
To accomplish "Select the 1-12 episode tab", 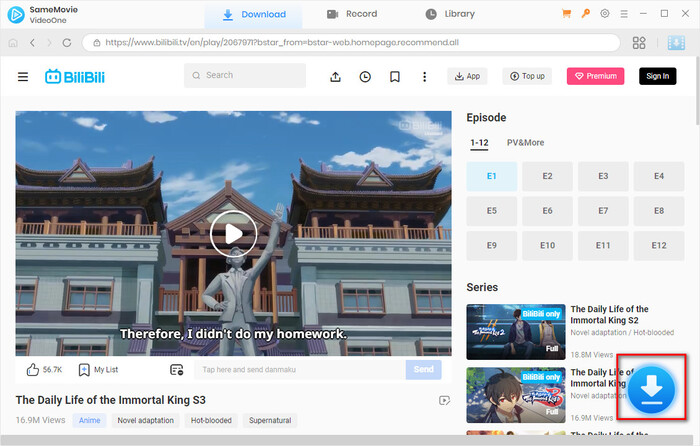I will click(x=479, y=143).
